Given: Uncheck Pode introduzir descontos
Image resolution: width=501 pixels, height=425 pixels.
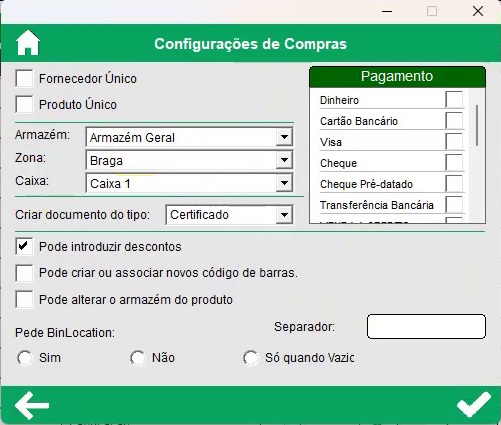Looking at the screenshot, I should [x=24, y=246].
